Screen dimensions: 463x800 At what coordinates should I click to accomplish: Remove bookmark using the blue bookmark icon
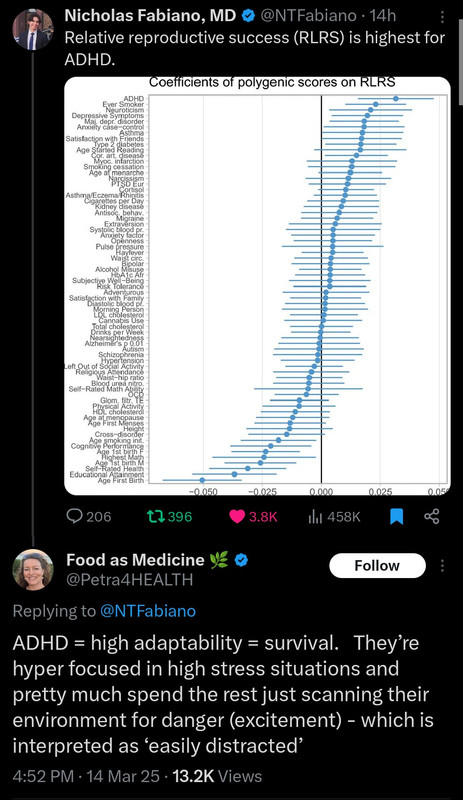(397, 517)
